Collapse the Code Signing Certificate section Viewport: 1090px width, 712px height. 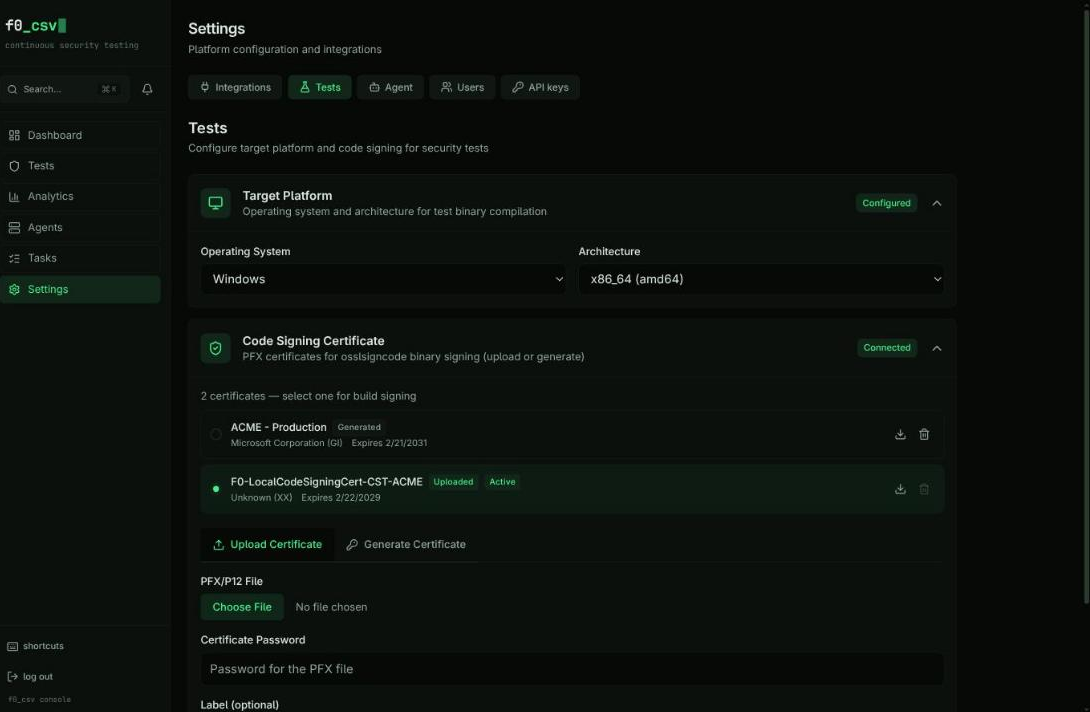click(x=937, y=348)
